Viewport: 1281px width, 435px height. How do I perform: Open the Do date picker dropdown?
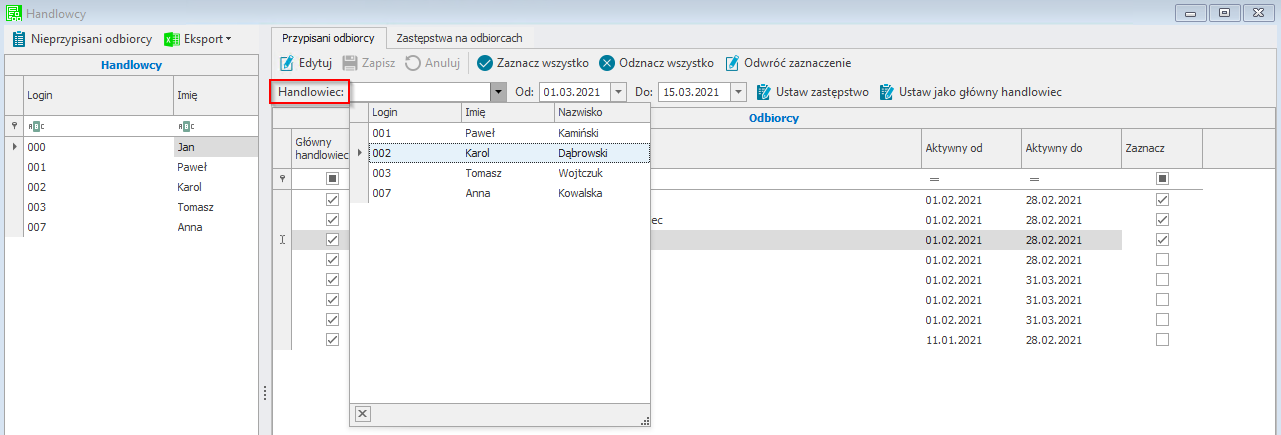[x=738, y=92]
